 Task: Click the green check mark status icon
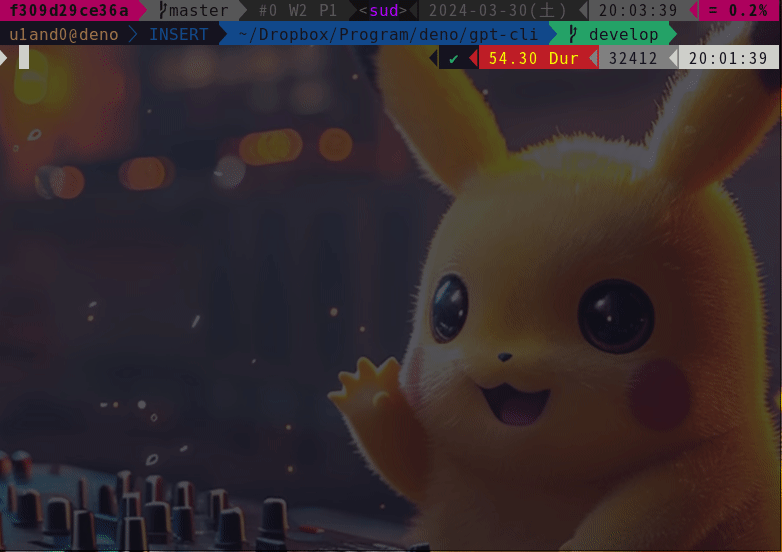coord(453,59)
